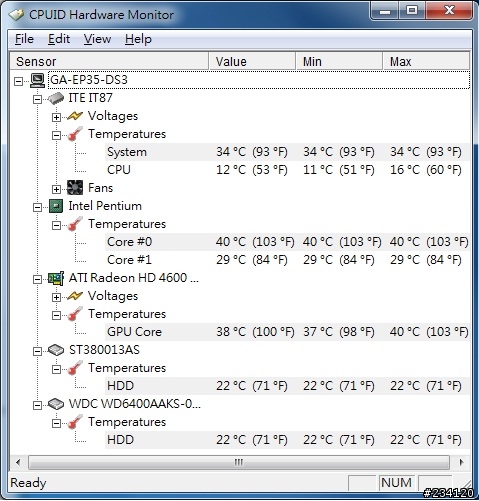This screenshot has height=501, width=479.
Task: Collapse Temperatures under ST380013AS
Action: [56, 369]
